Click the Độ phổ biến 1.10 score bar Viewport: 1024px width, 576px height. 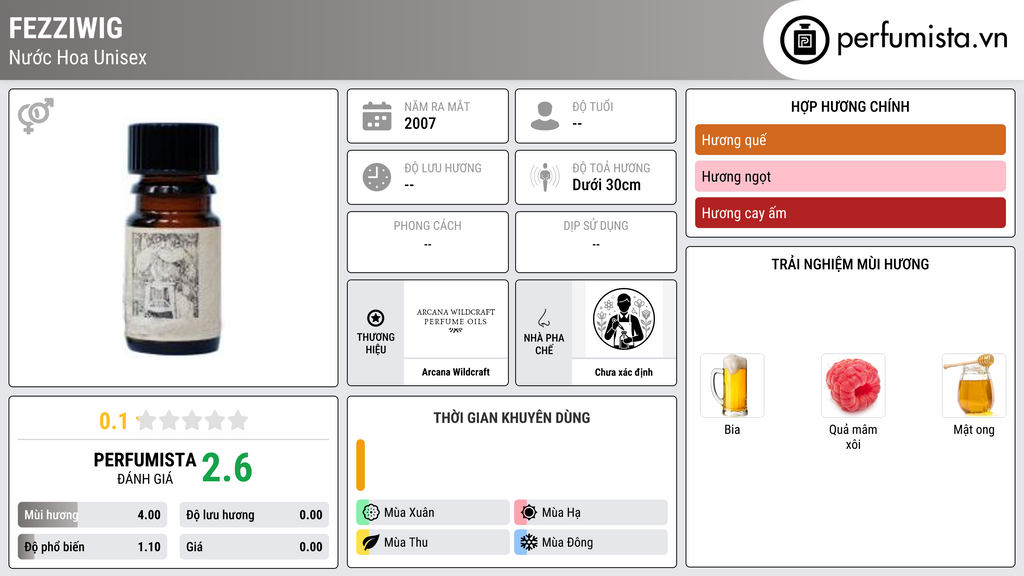pyautogui.click(x=93, y=547)
